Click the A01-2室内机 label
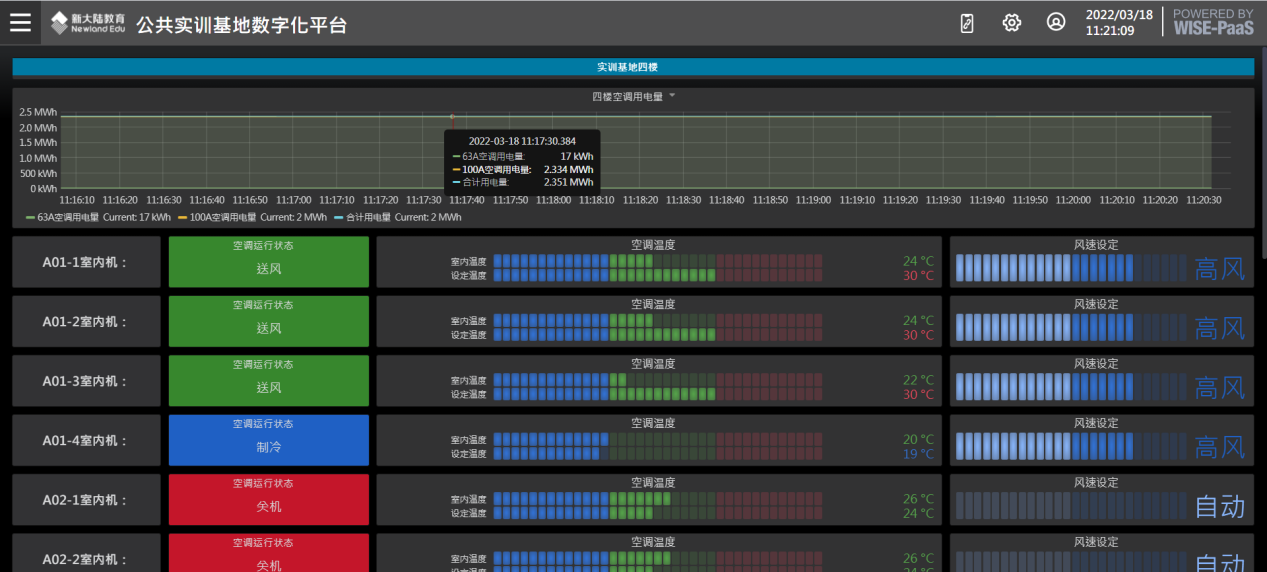Screen dimensions: 1267x572 click(x=86, y=322)
